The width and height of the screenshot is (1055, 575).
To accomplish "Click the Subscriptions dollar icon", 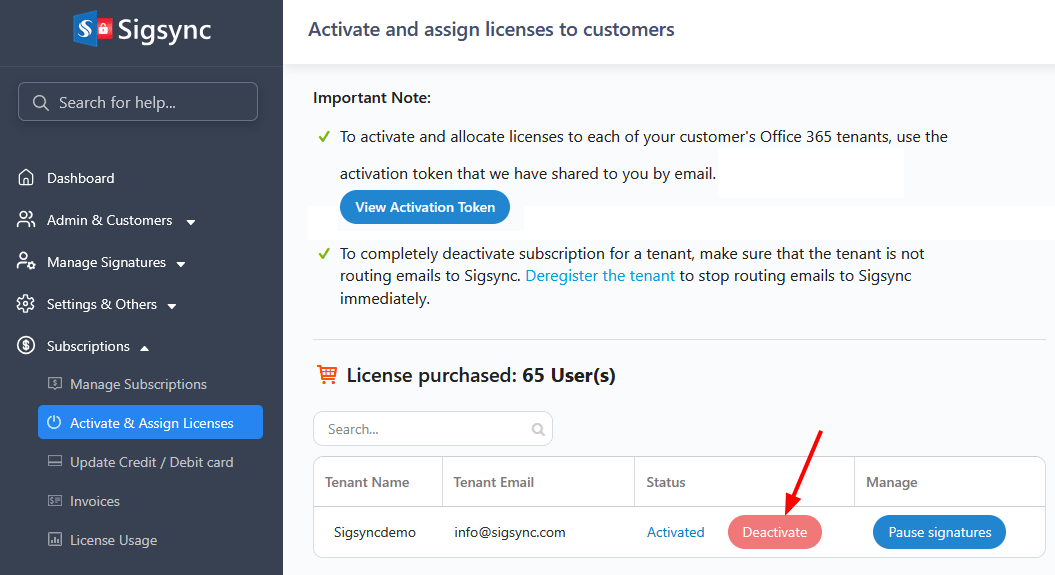I will pos(26,346).
